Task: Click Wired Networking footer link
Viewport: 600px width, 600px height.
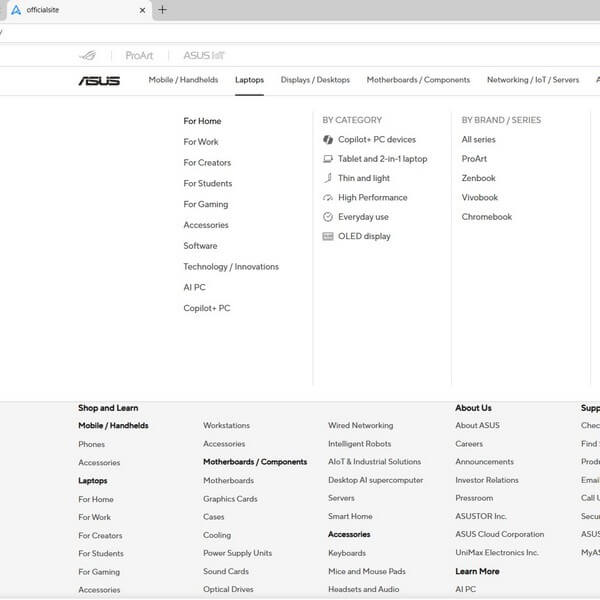Action: click(360, 426)
